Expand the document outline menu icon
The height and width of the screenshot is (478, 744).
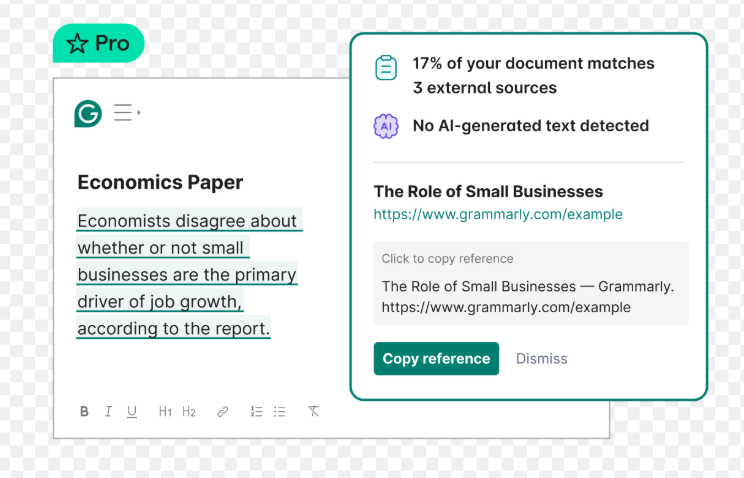[x=127, y=112]
